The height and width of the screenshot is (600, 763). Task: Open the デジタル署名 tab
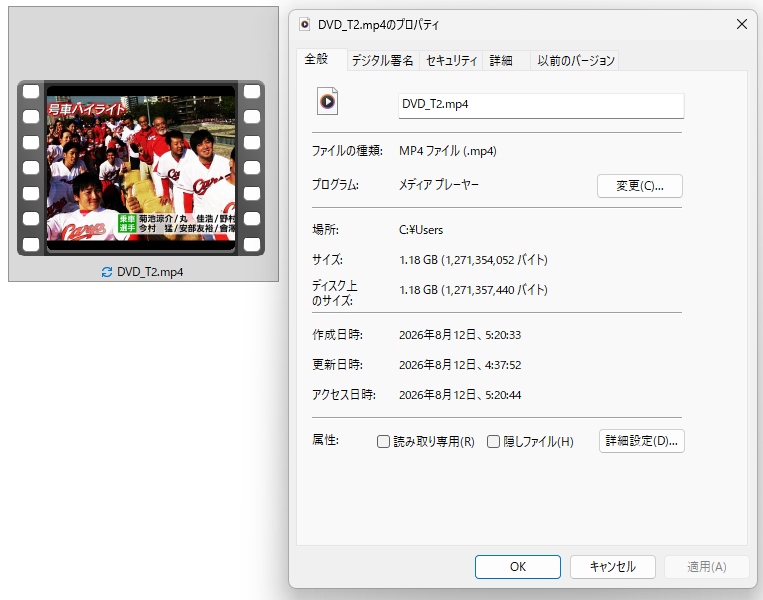point(382,60)
